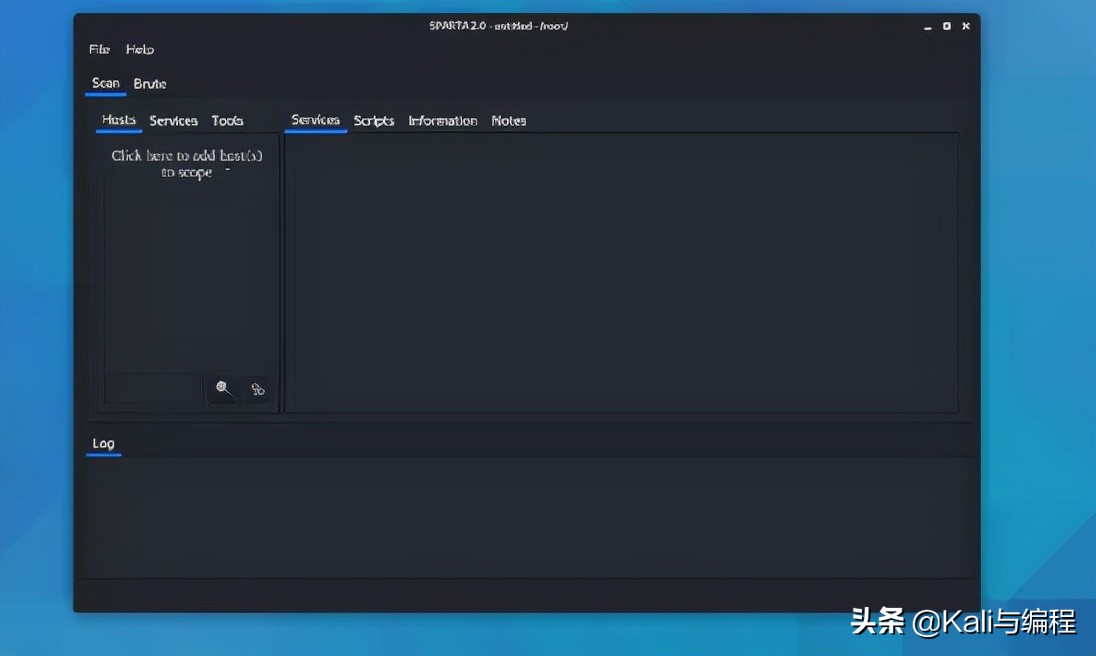Open advanced filter options icon
Screen dimensions: 1096x656
(258, 389)
